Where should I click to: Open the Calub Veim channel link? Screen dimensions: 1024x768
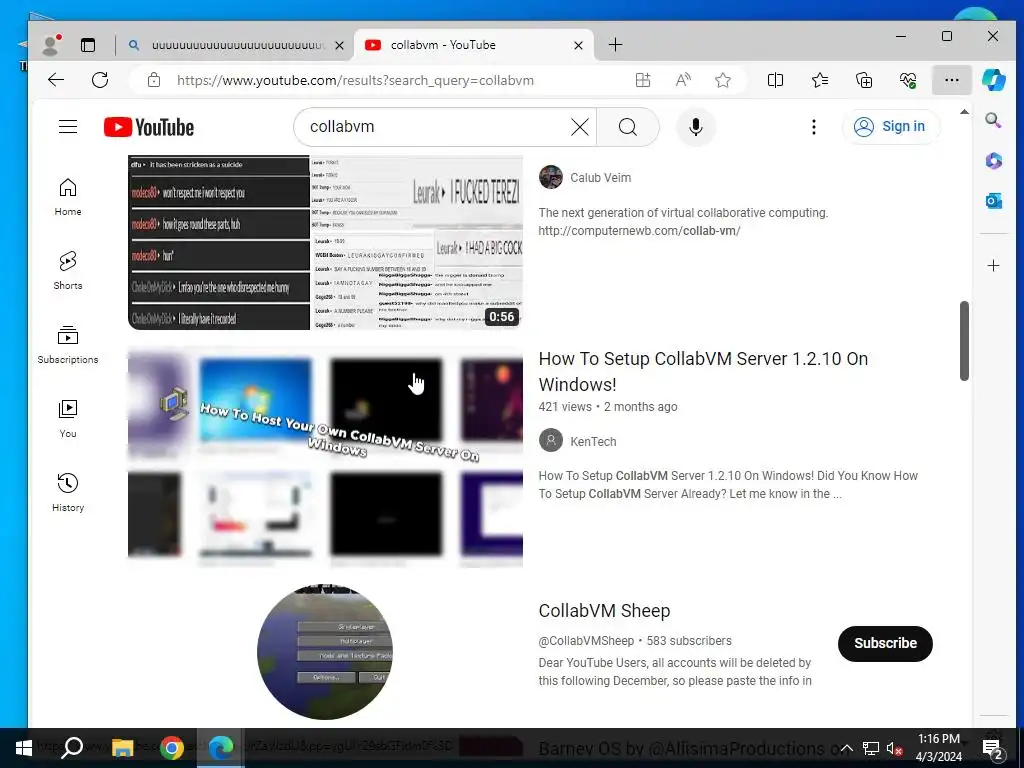(x=600, y=178)
